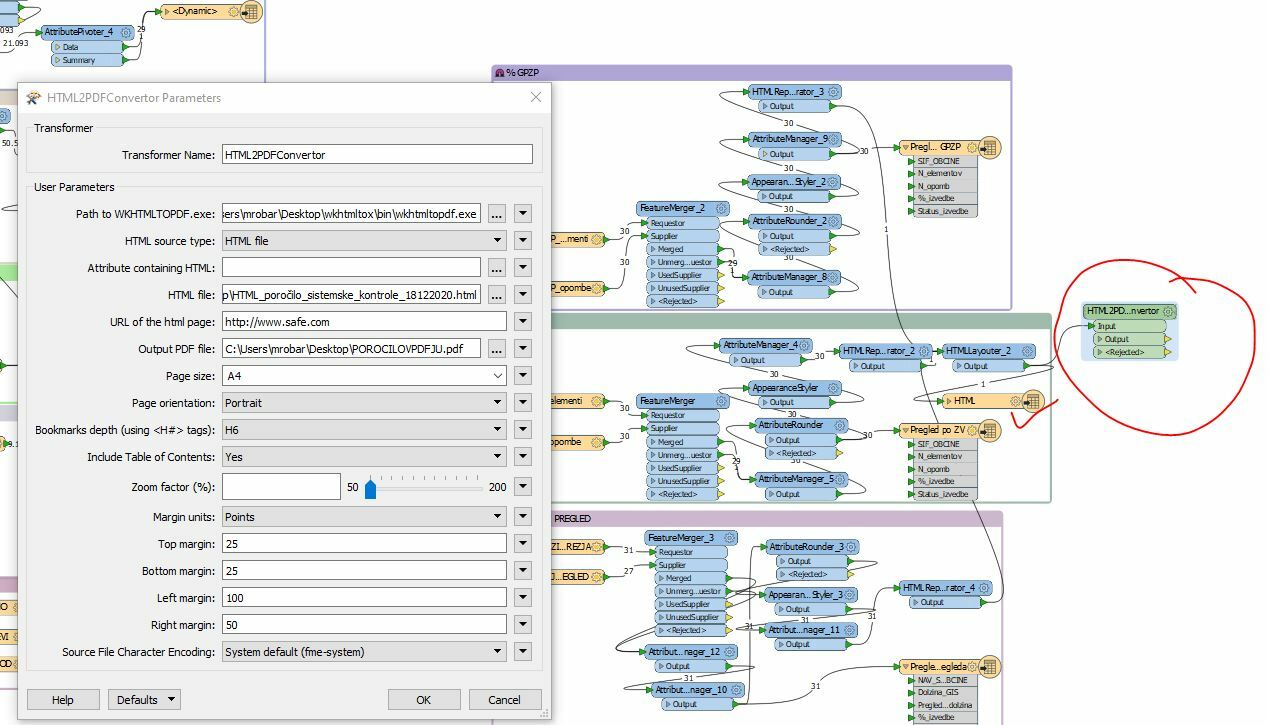The width and height of the screenshot is (1268, 725).
Task: Expand the HTML writer feature type
Action: pos(947,401)
